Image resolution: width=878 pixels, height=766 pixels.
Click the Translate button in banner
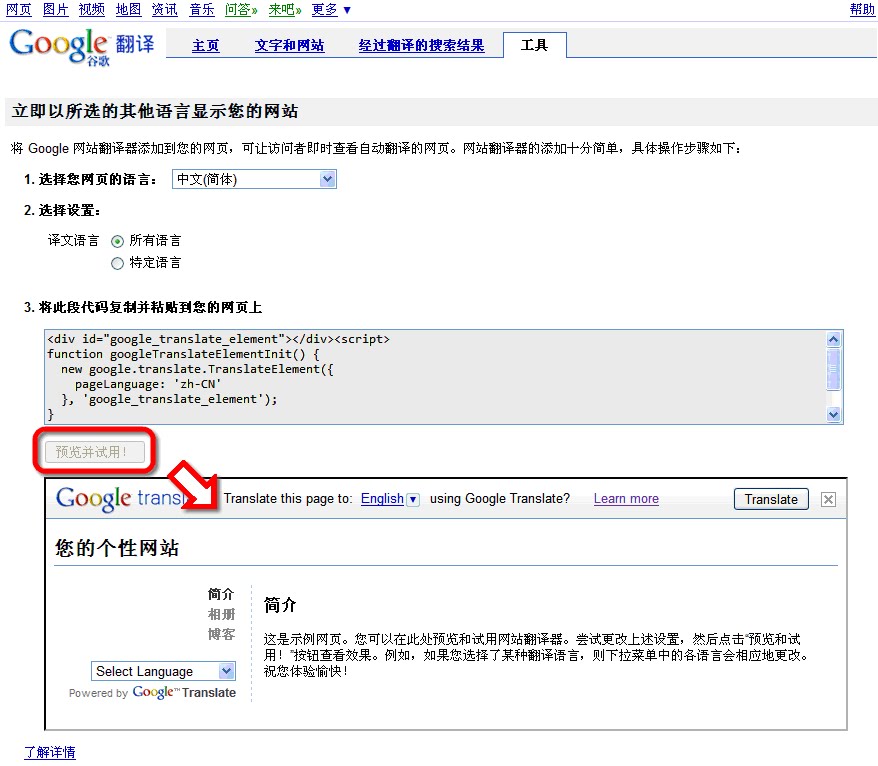tap(771, 499)
